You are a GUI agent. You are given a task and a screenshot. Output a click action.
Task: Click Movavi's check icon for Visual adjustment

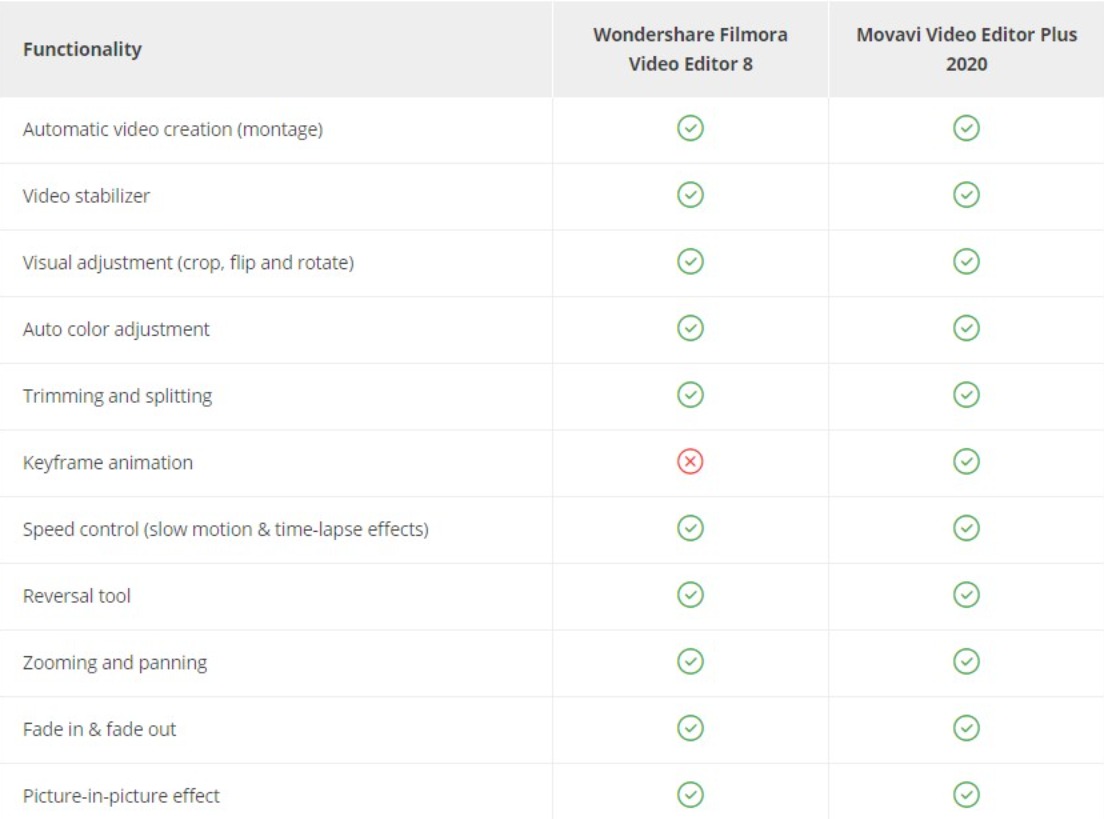965,262
